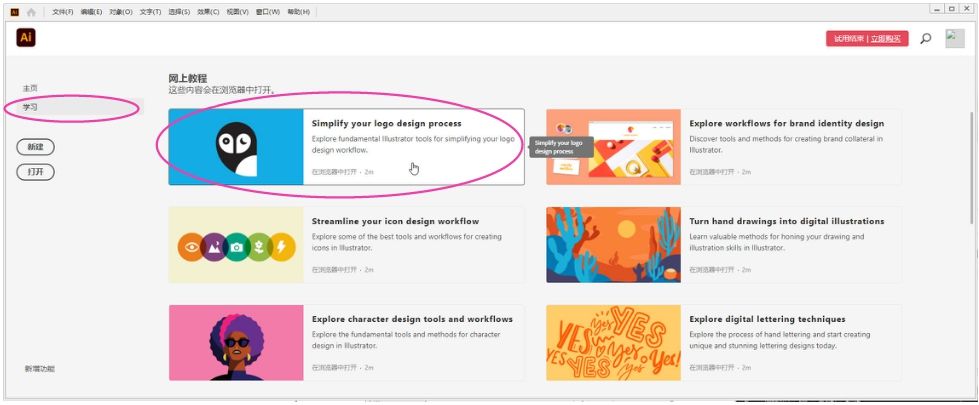Image resolution: width=979 pixels, height=405 pixels.
Task: Open the brand identity tutorial thumbnail
Action: (x=614, y=147)
